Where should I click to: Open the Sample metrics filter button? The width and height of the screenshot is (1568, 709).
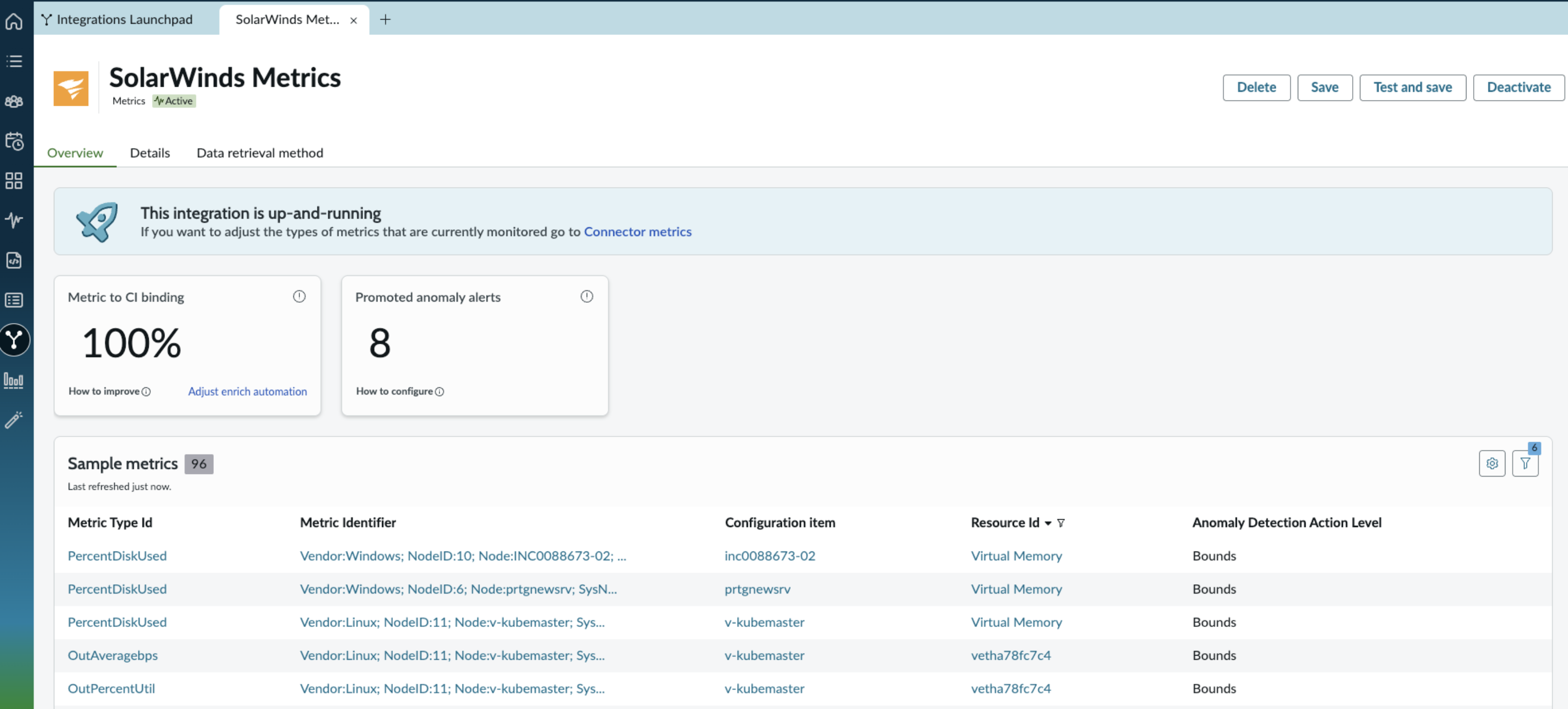click(x=1525, y=464)
